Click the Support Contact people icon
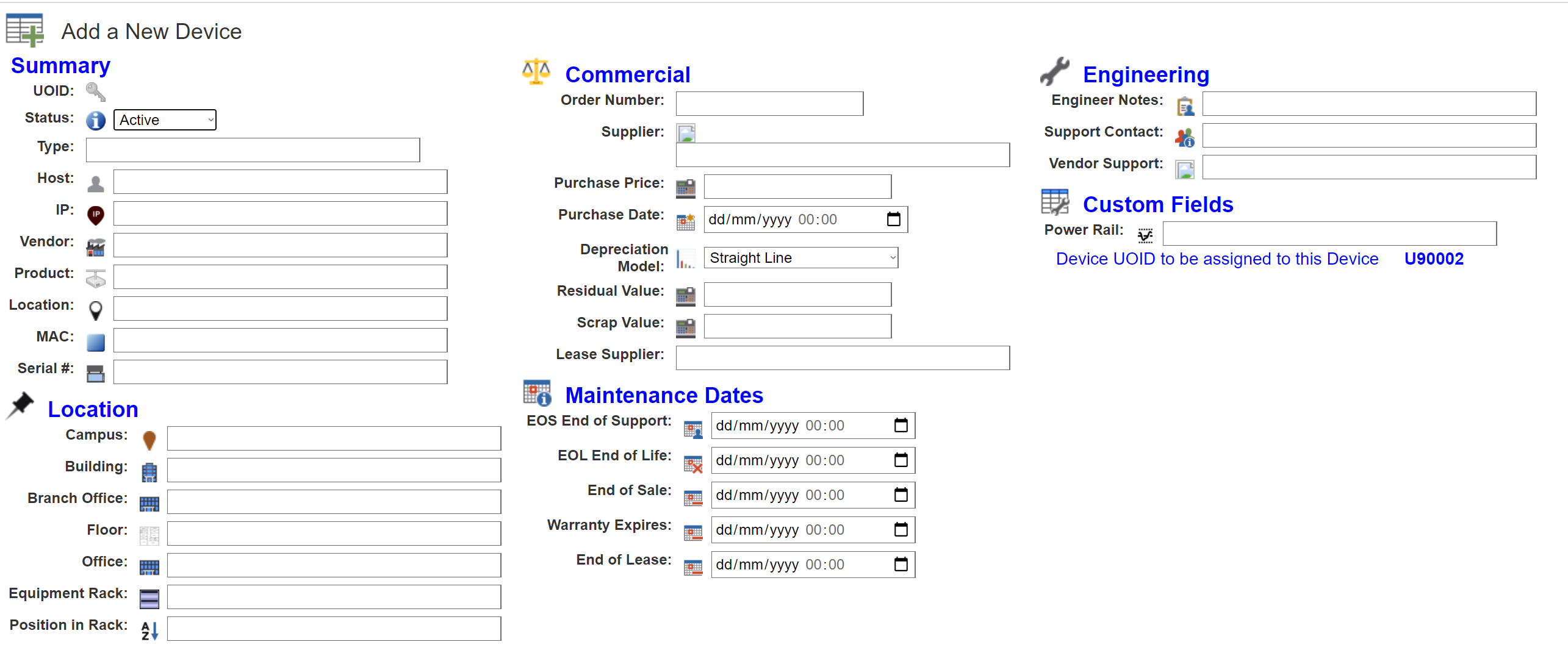1568x653 pixels. [x=1185, y=138]
